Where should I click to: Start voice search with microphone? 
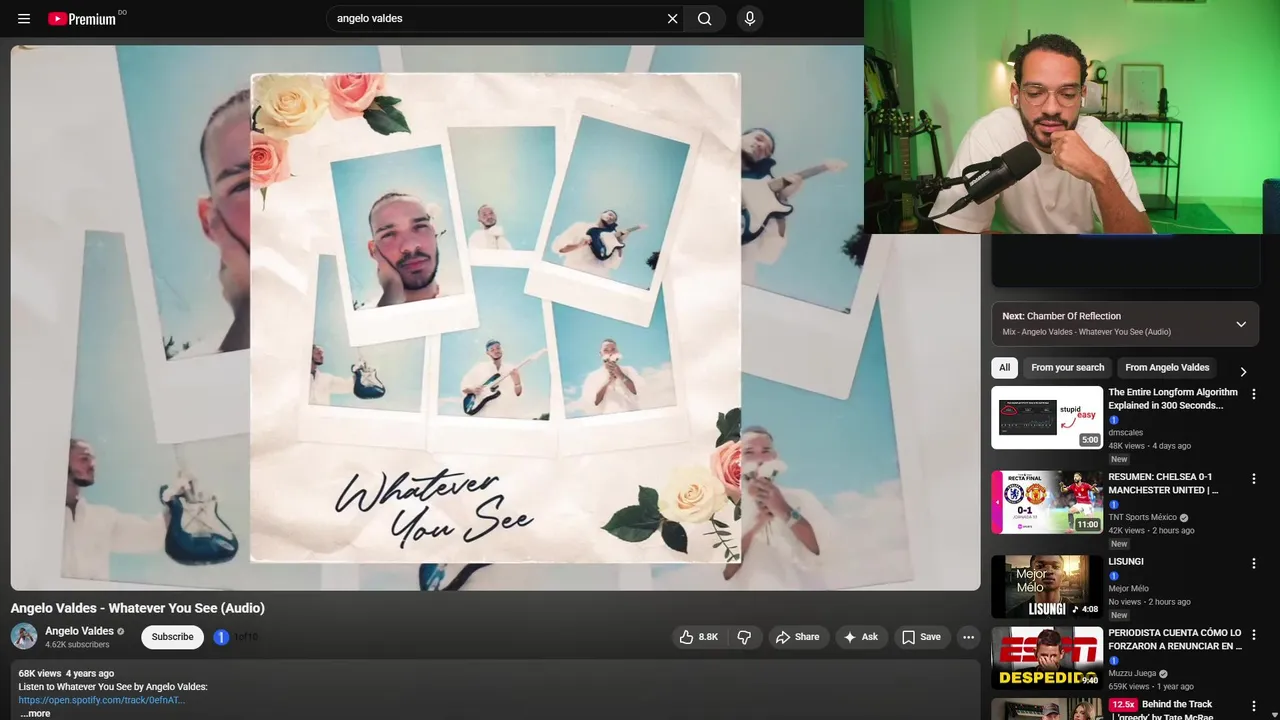[x=750, y=18]
